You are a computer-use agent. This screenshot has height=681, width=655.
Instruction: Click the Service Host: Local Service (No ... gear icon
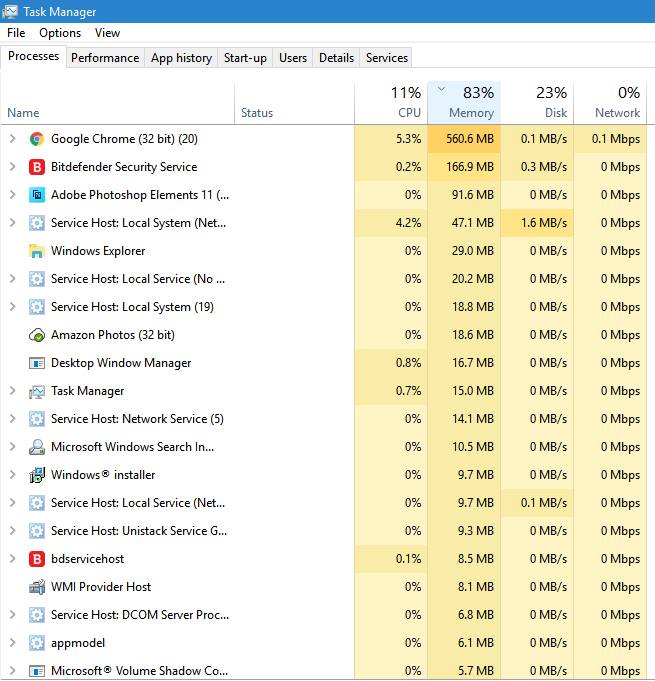pos(37,279)
